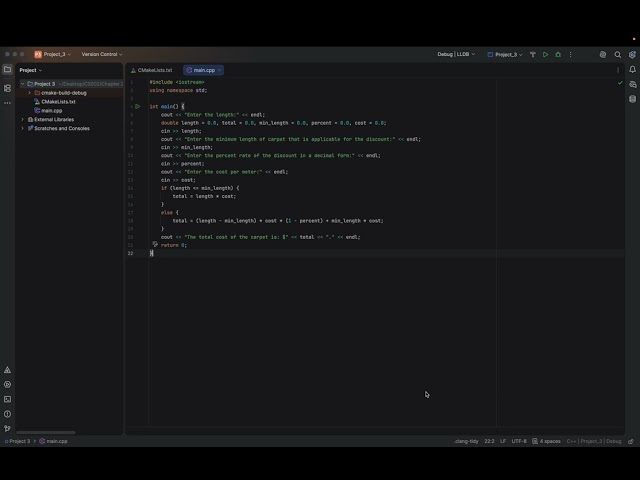The height and width of the screenshot is (480, 640).
Task: Click 'cin >> percent;' code line
Action: click(182, 164)
